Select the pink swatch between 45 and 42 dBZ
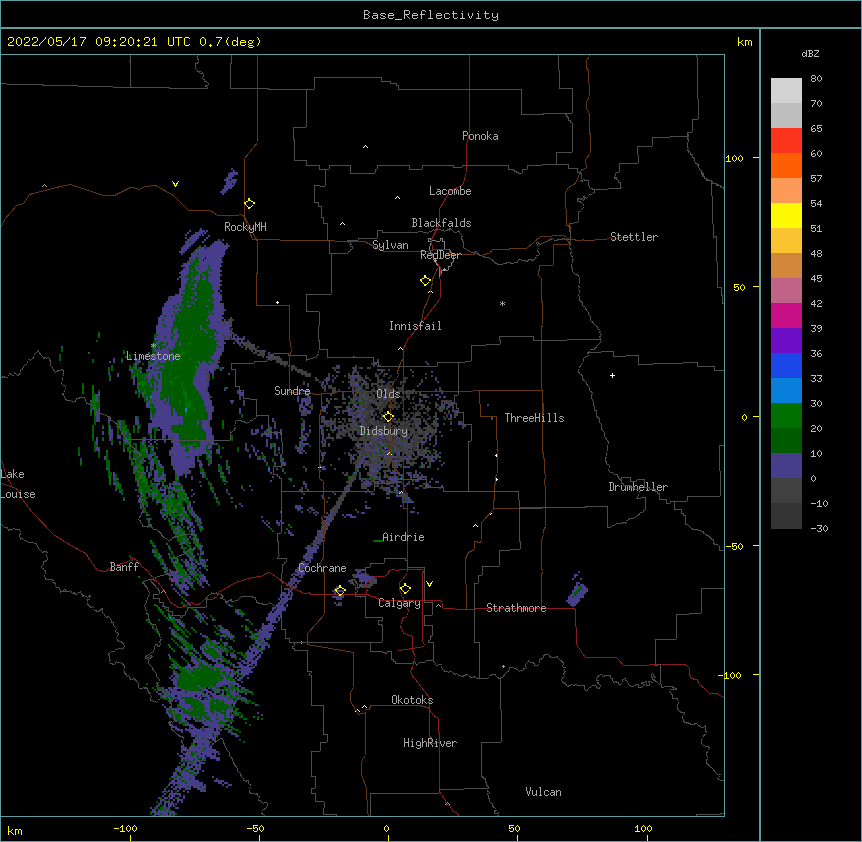Viewport: 862px width, 842px height. click(786, 291)
